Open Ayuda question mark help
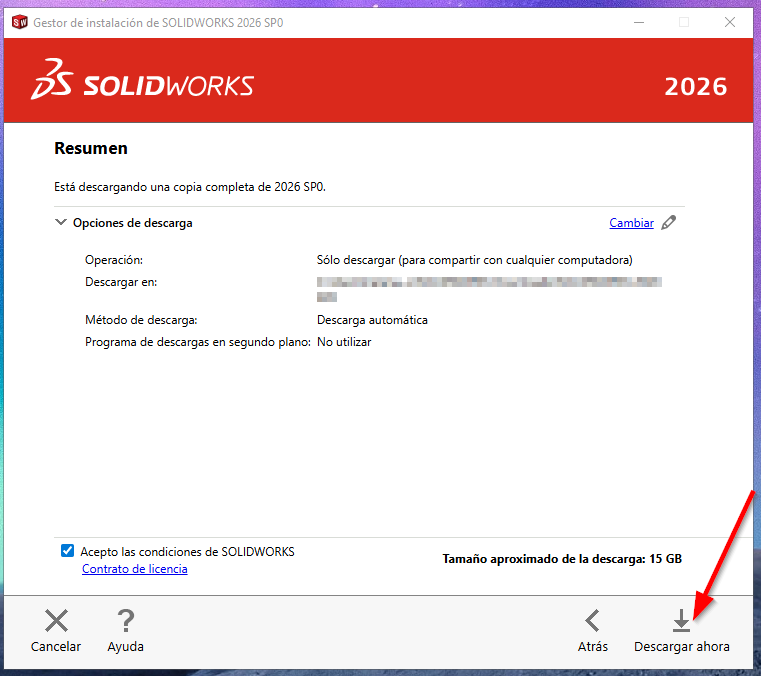The width and height of the screenshot is (761, 676). (x=125, y=631)
